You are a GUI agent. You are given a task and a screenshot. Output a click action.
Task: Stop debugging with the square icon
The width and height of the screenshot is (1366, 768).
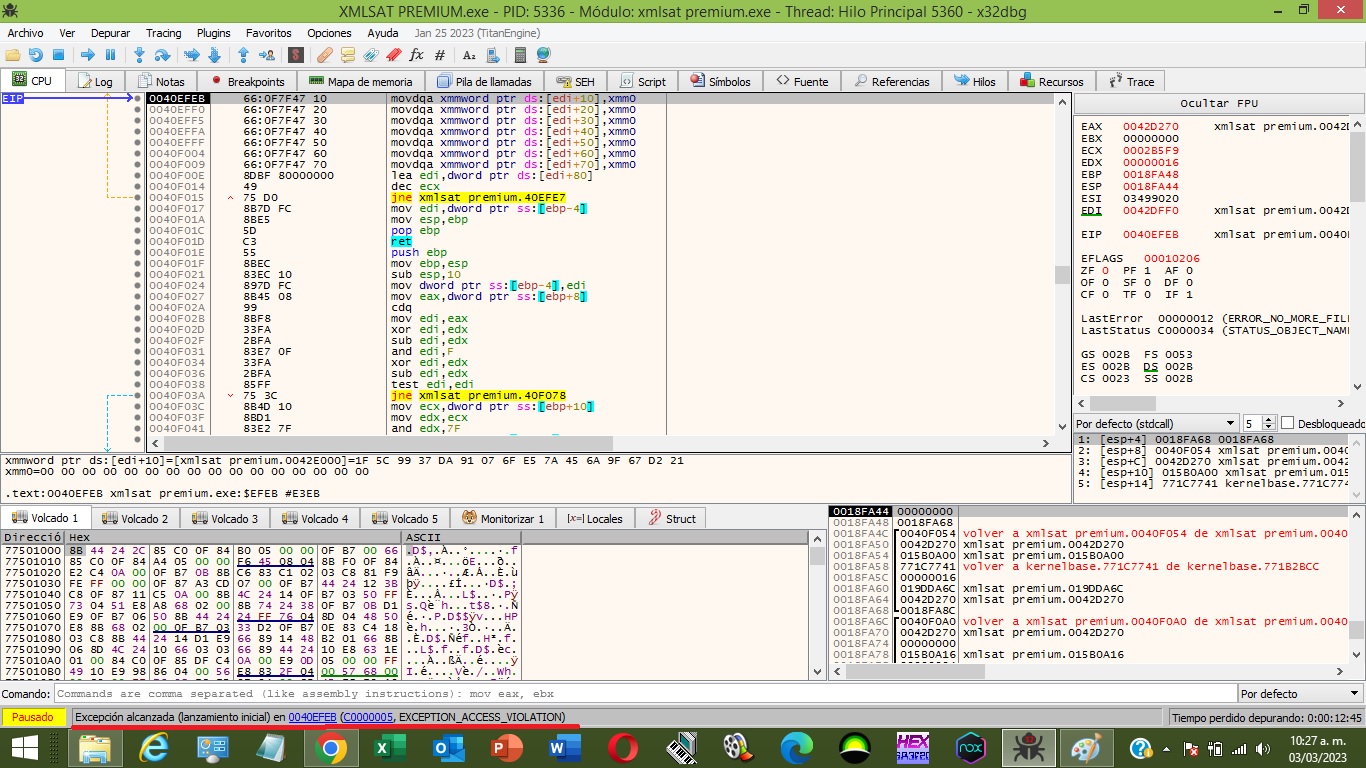pos(58,55)
